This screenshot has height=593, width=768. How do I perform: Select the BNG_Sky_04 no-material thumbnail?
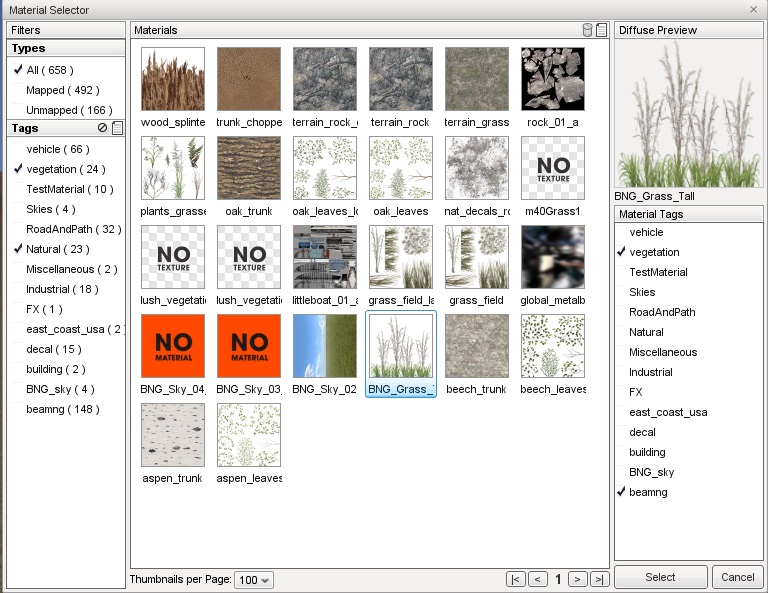(173, 346)
